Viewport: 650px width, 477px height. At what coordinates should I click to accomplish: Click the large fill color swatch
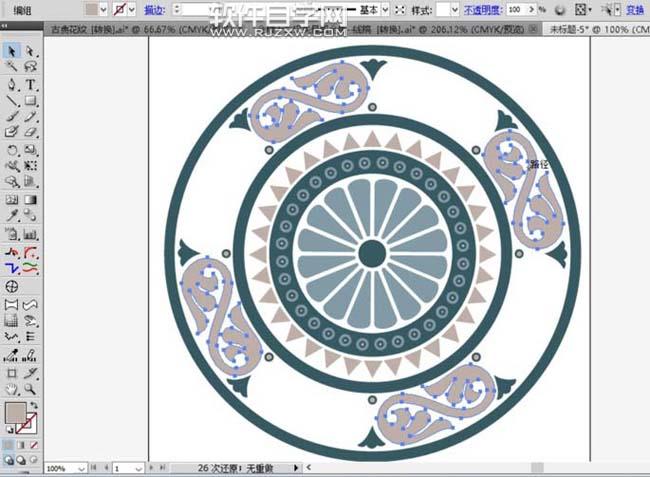point(15,413)
